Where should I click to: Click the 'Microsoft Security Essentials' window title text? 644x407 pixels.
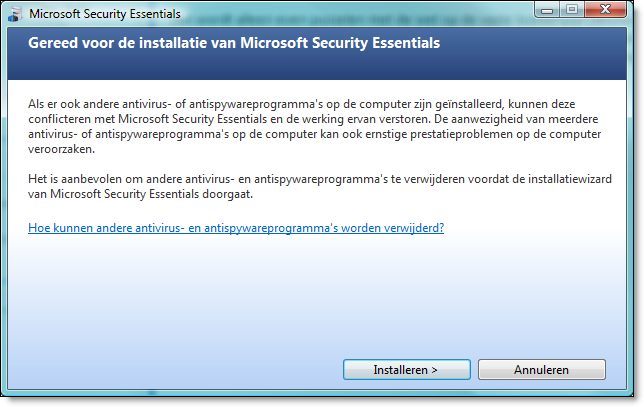click(x=105, y=14)
